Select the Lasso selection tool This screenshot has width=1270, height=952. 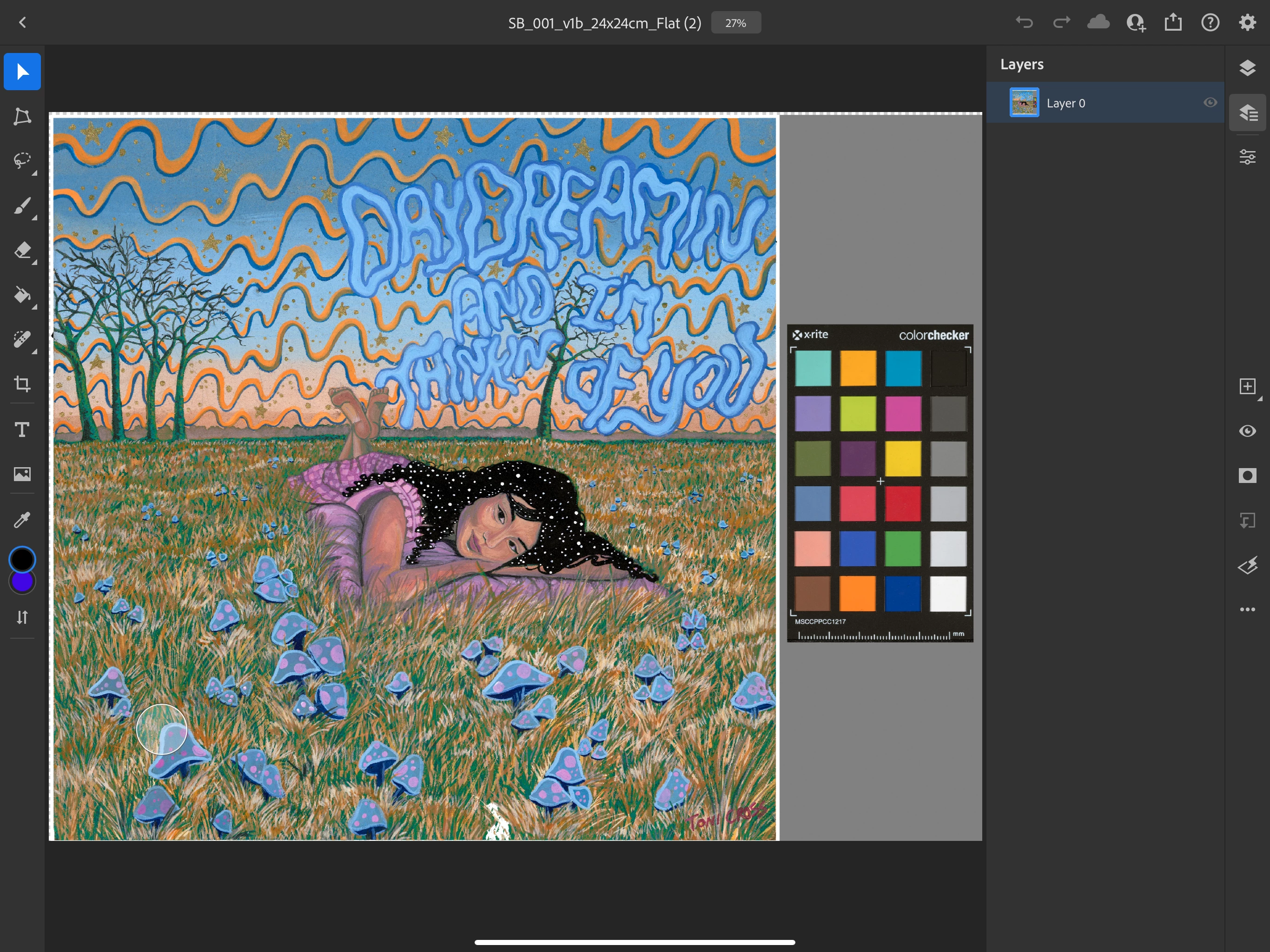click(22, 160)
